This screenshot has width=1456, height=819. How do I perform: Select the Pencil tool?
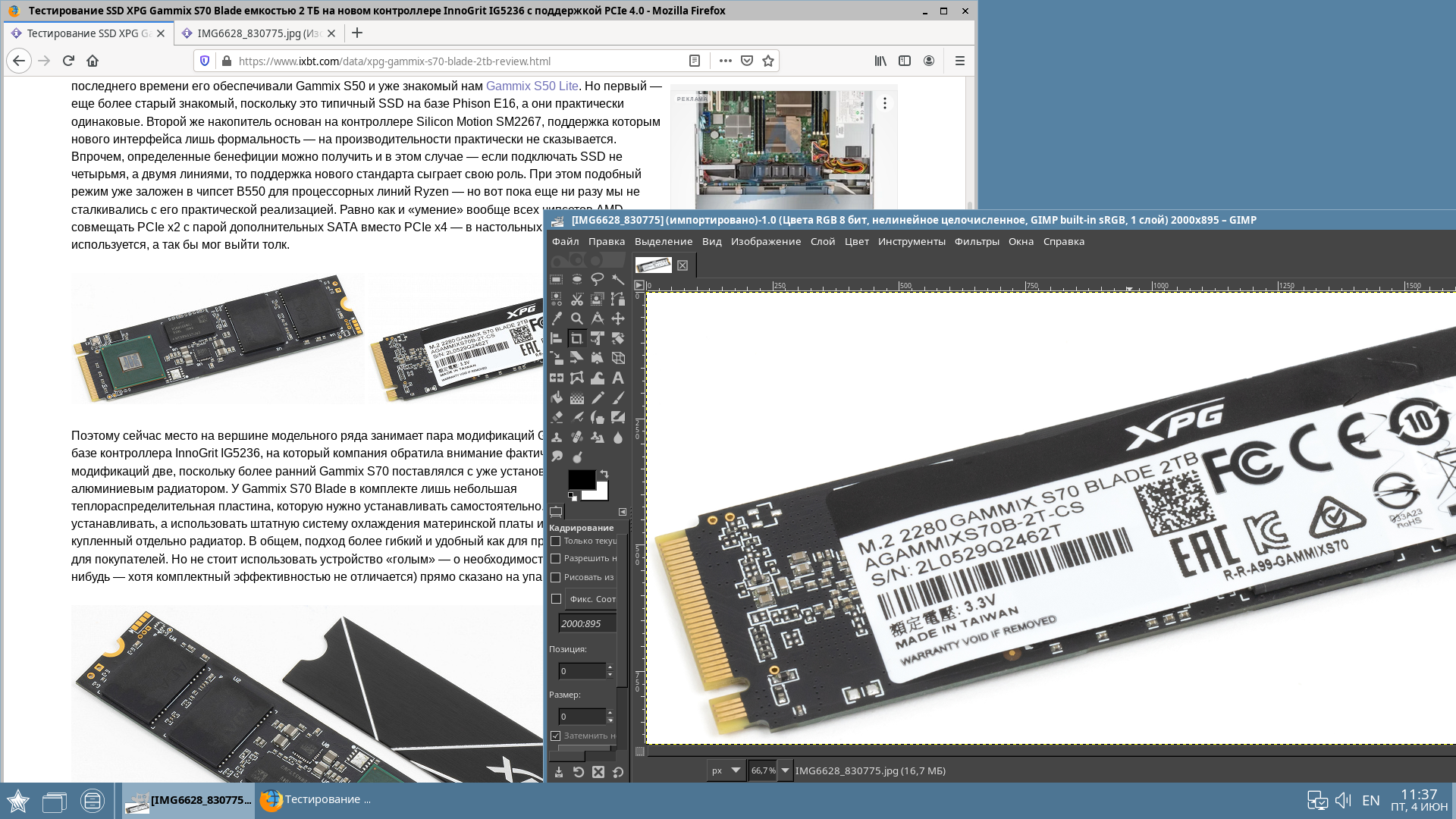click(598, 397)
